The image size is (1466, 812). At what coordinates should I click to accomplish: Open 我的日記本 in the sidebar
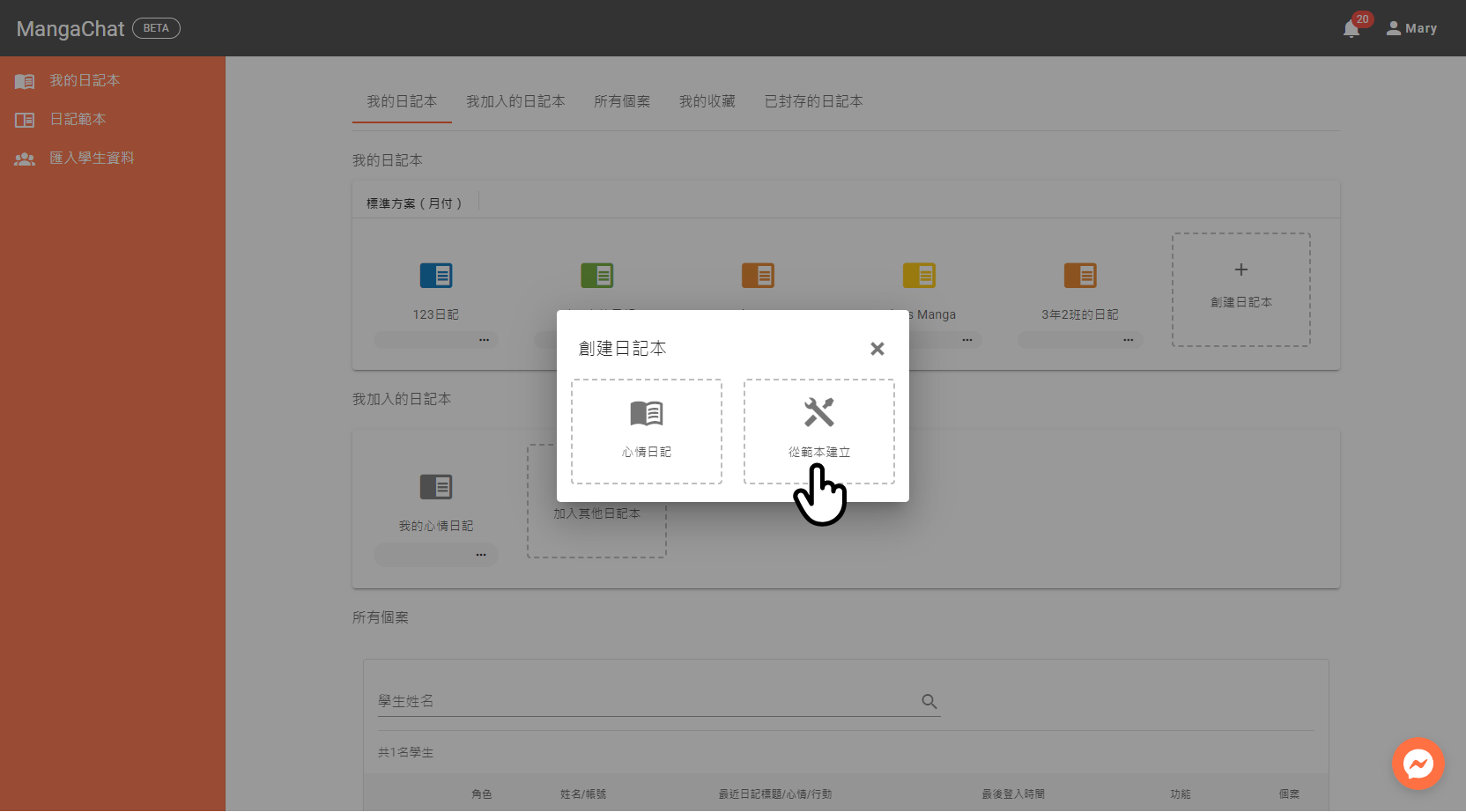pos(85,81)
